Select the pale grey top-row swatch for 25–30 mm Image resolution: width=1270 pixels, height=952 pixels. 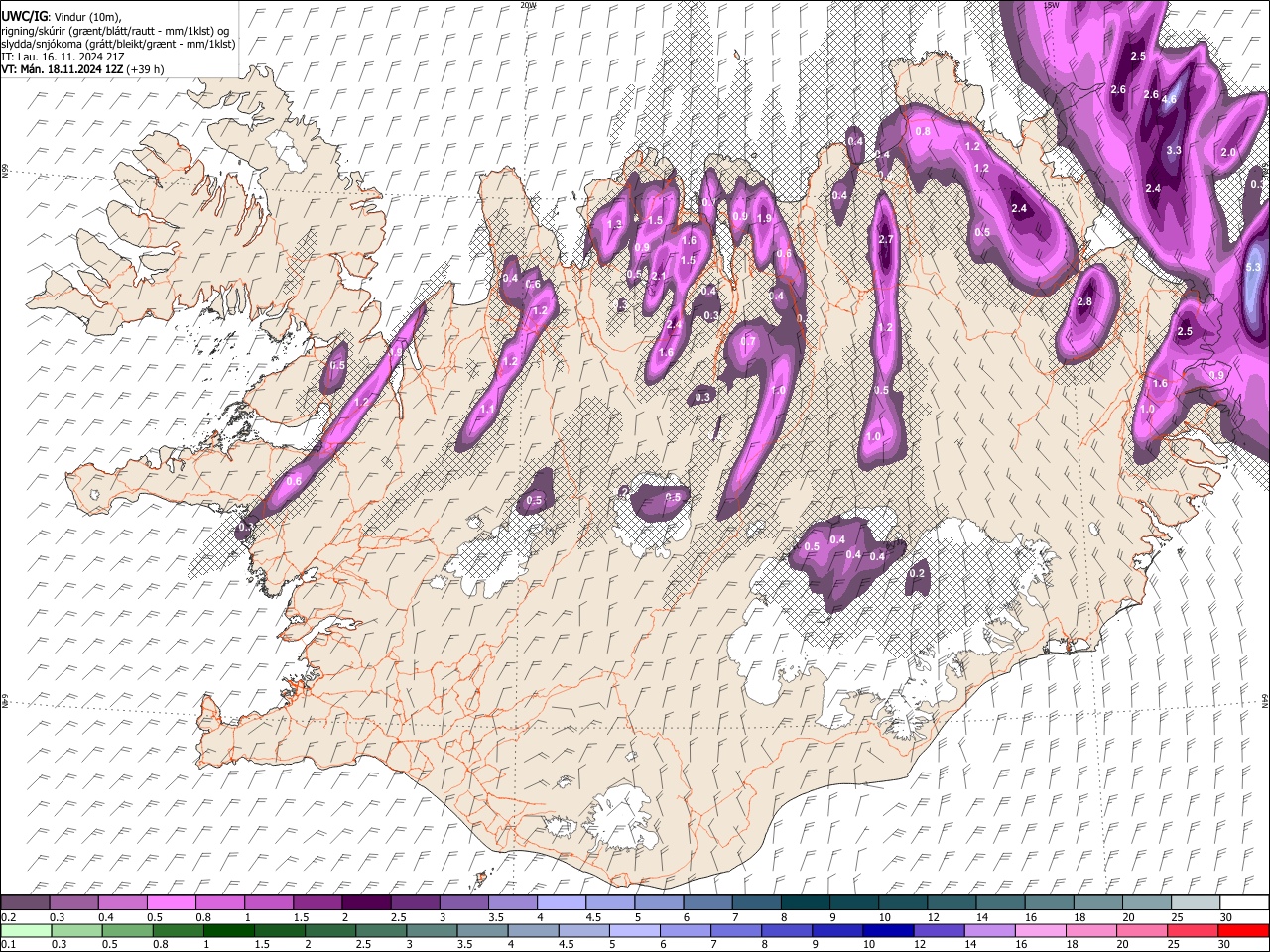click(x=1196, y=903)
